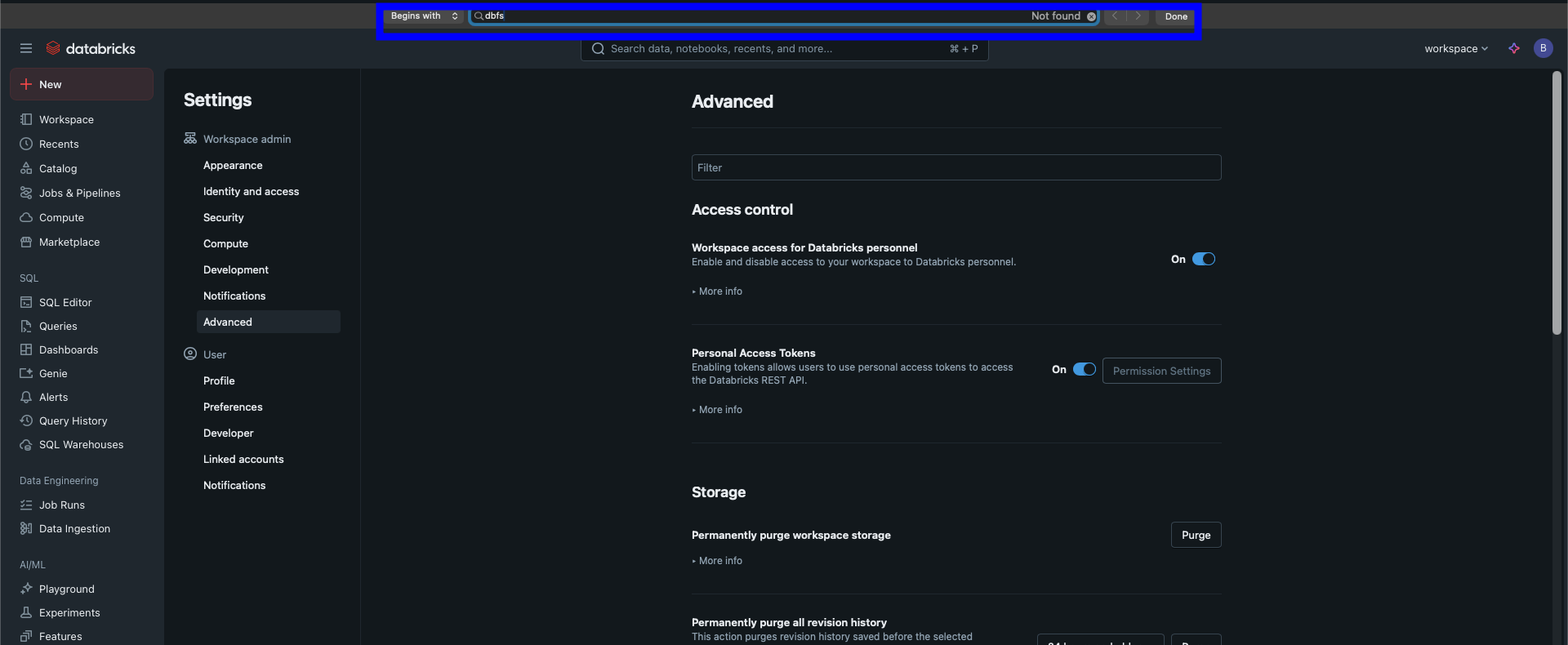Open Permission Settings for tokens
Image resolution: width=1568 pixels, height=645 pixels.
click(x=1161, y=371)
